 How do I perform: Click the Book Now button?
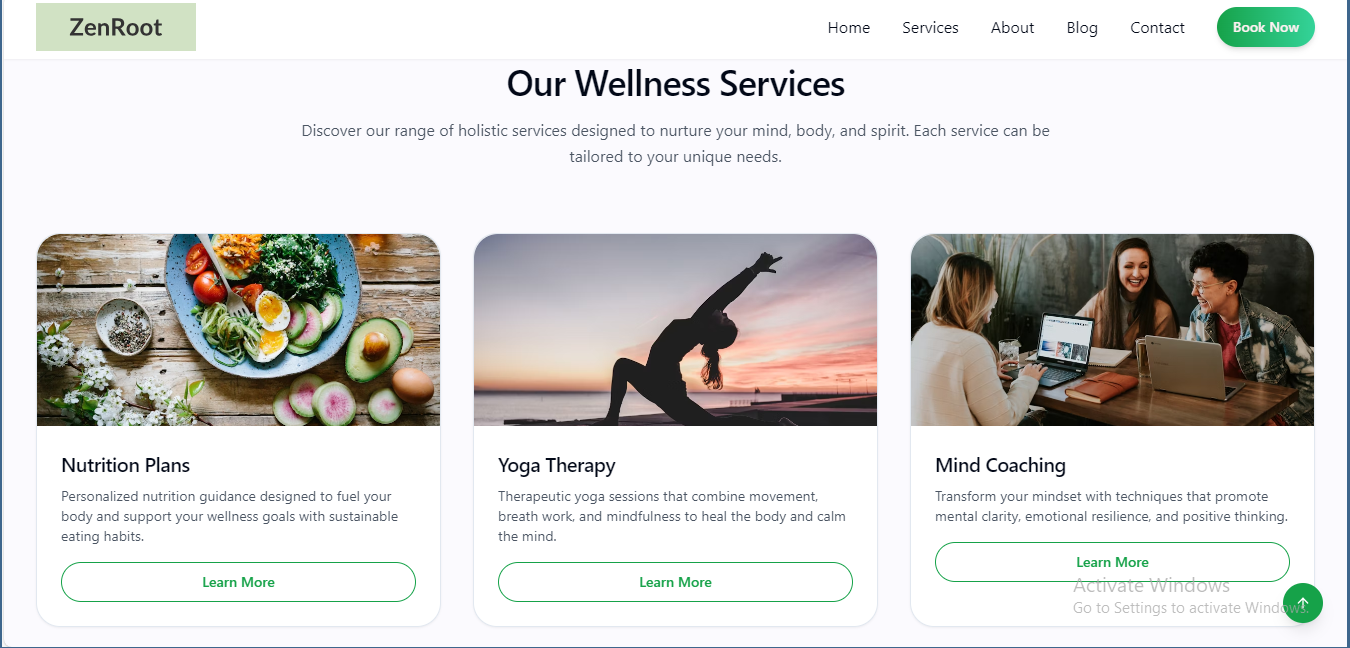click(1265, 27)
